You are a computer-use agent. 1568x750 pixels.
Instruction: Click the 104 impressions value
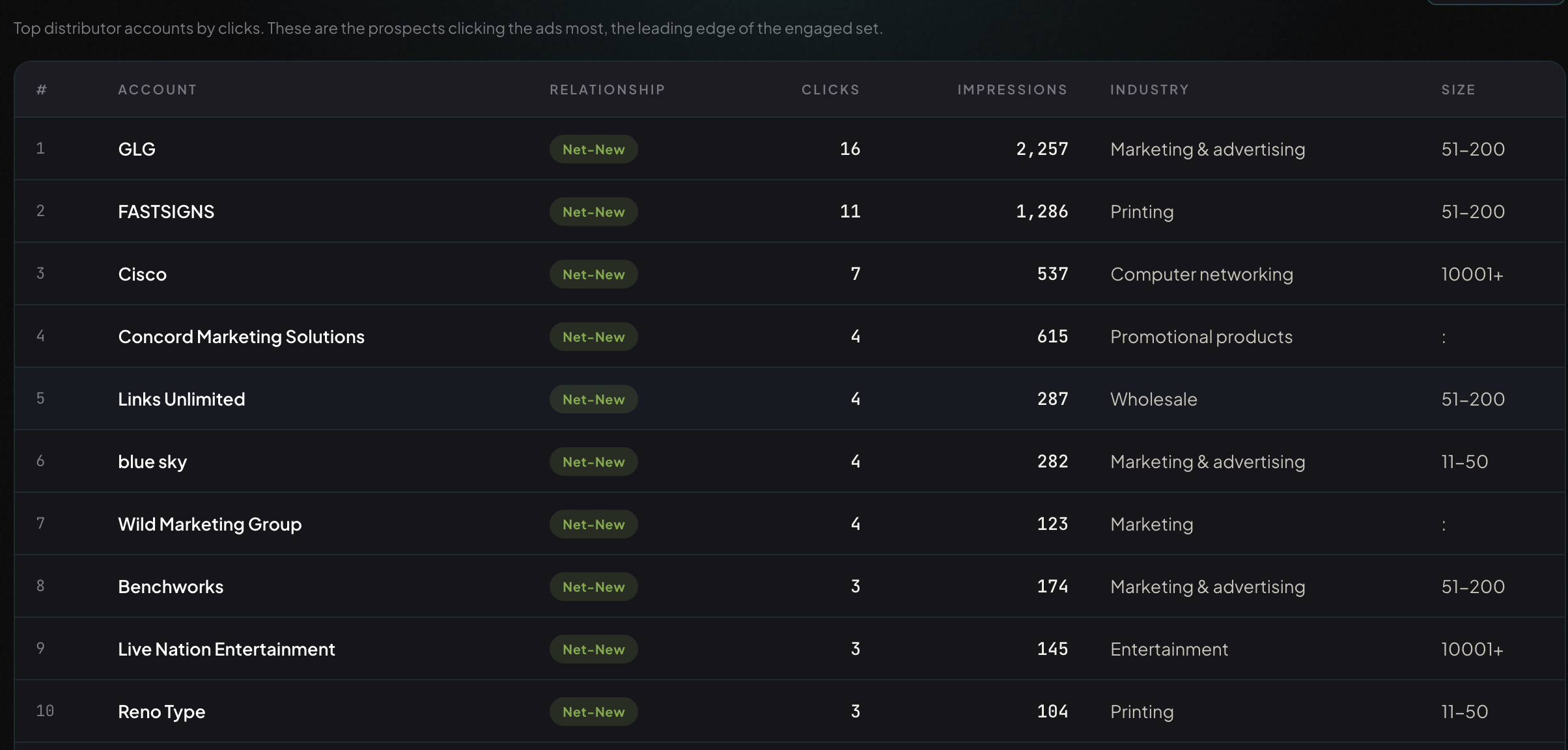[1052, 712]
